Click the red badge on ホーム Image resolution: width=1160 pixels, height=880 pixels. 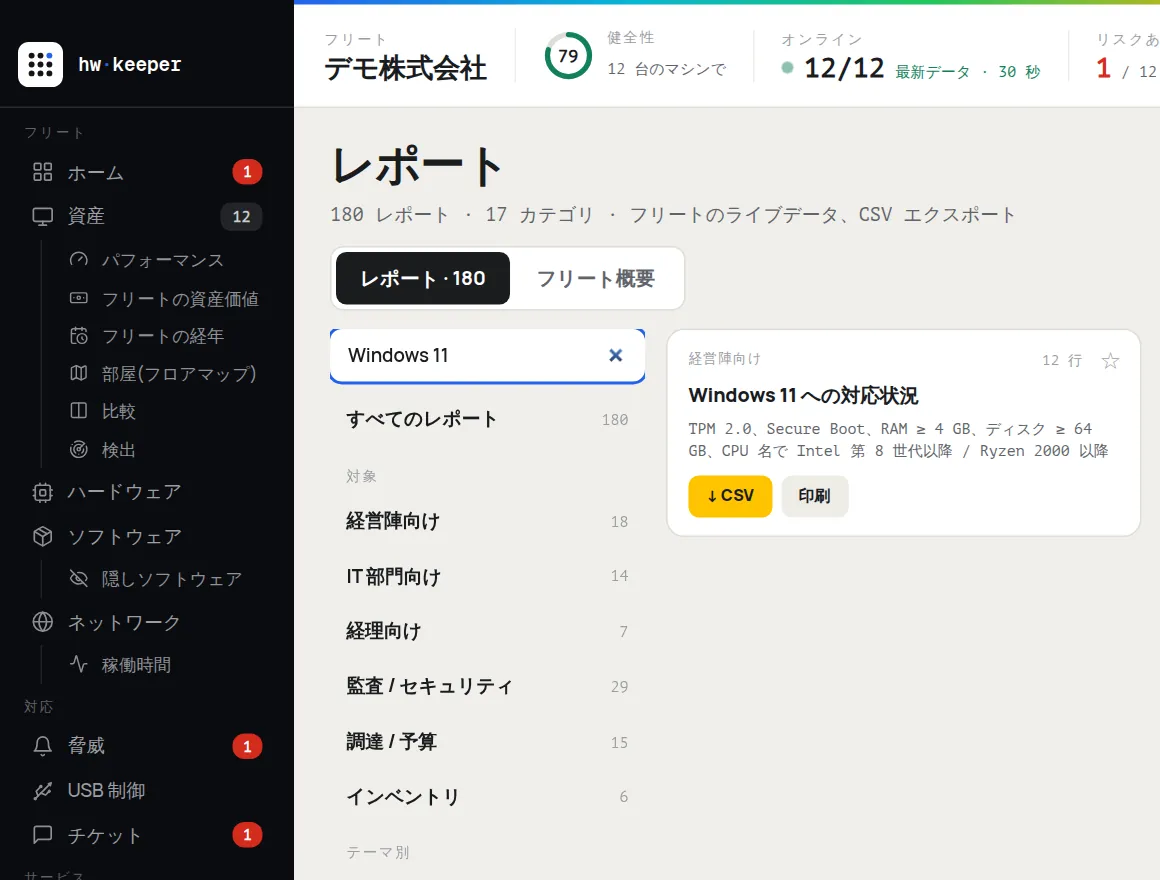coord(247,172)
